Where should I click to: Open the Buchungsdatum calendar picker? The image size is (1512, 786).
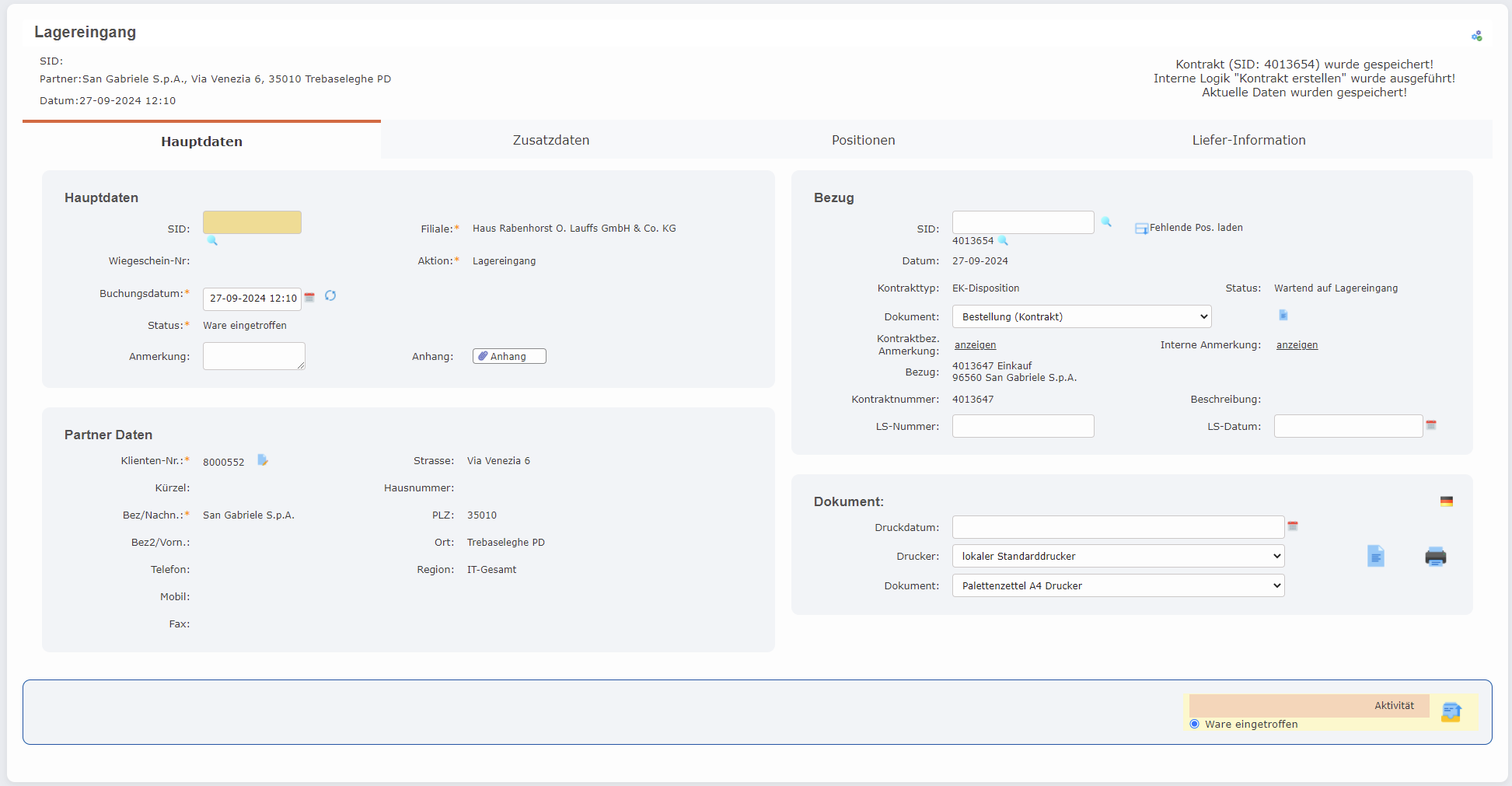pos(309,297)
